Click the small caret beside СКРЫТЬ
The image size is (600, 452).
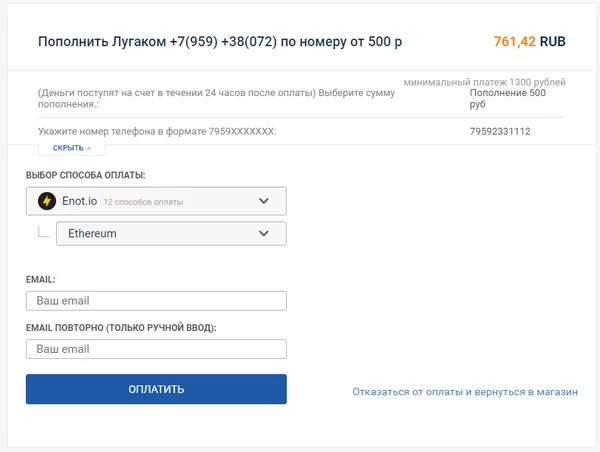tap(89, 148)
